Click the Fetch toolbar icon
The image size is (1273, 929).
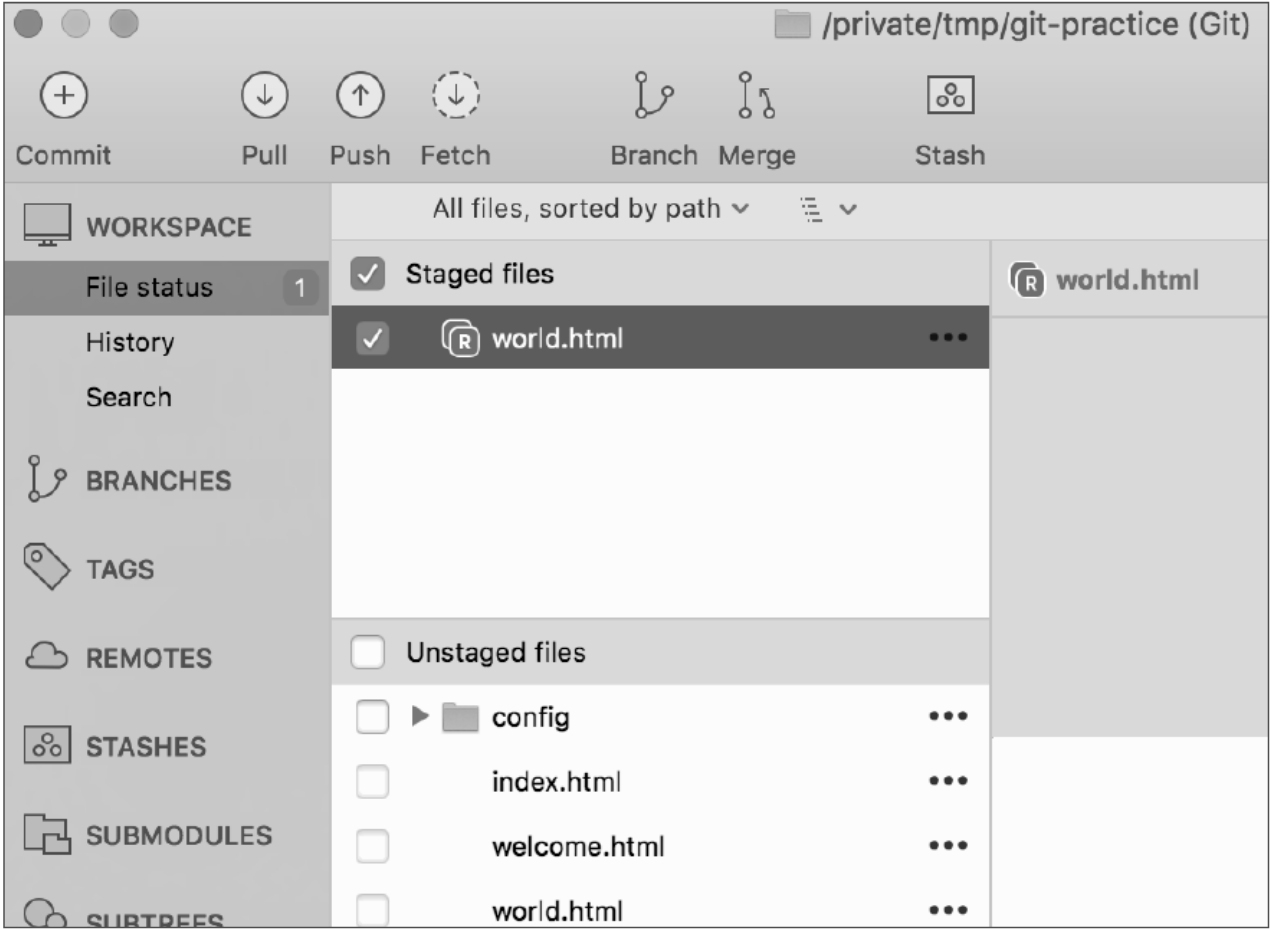pyautogui.click(x=455, y=96)
